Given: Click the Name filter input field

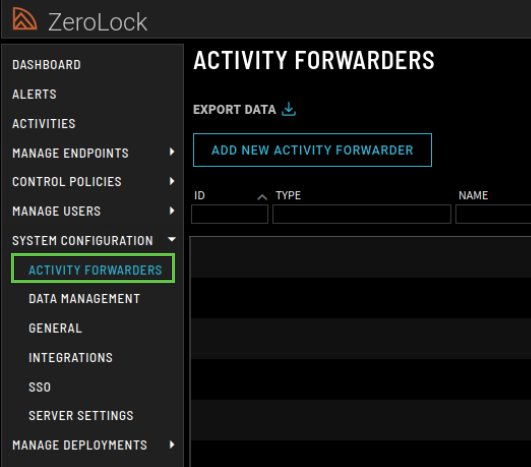Looking at the screenshot, I should (493, 214).
